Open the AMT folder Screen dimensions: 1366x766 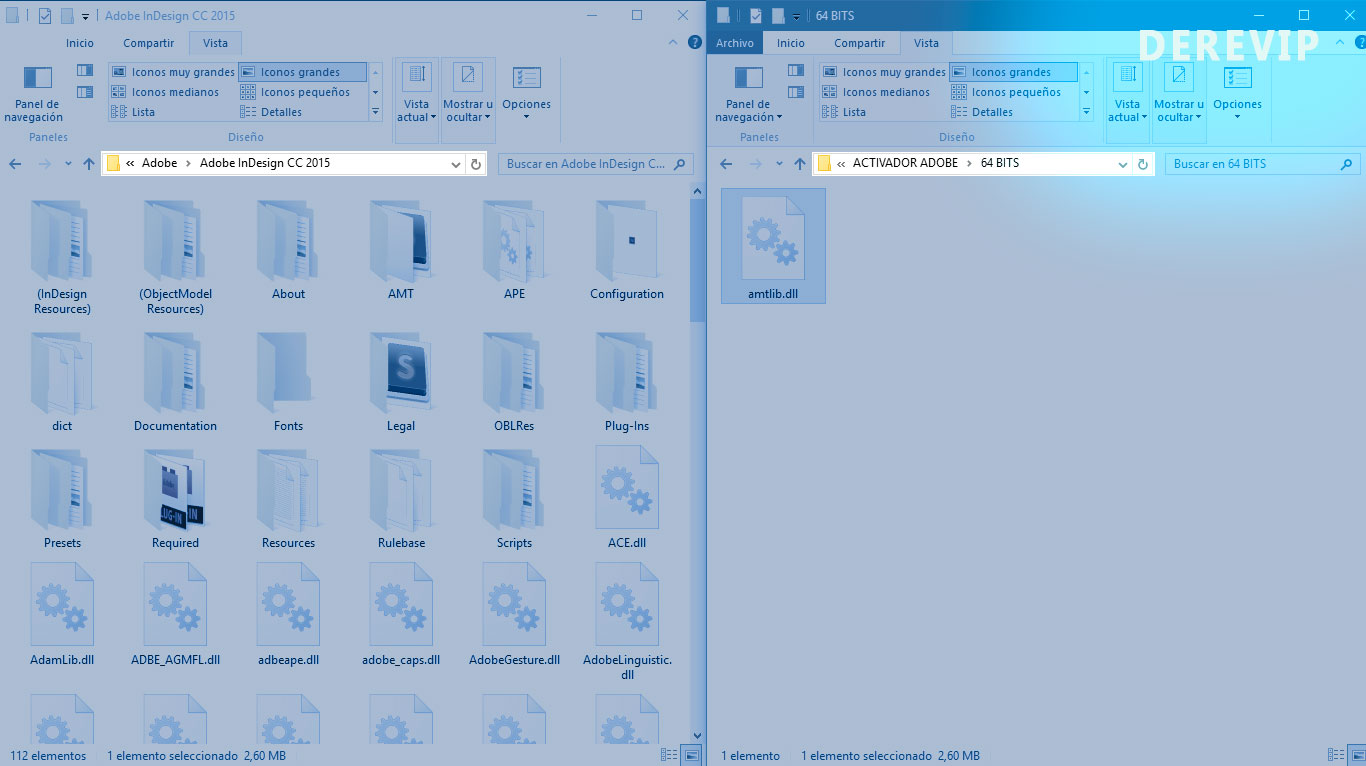401,250
